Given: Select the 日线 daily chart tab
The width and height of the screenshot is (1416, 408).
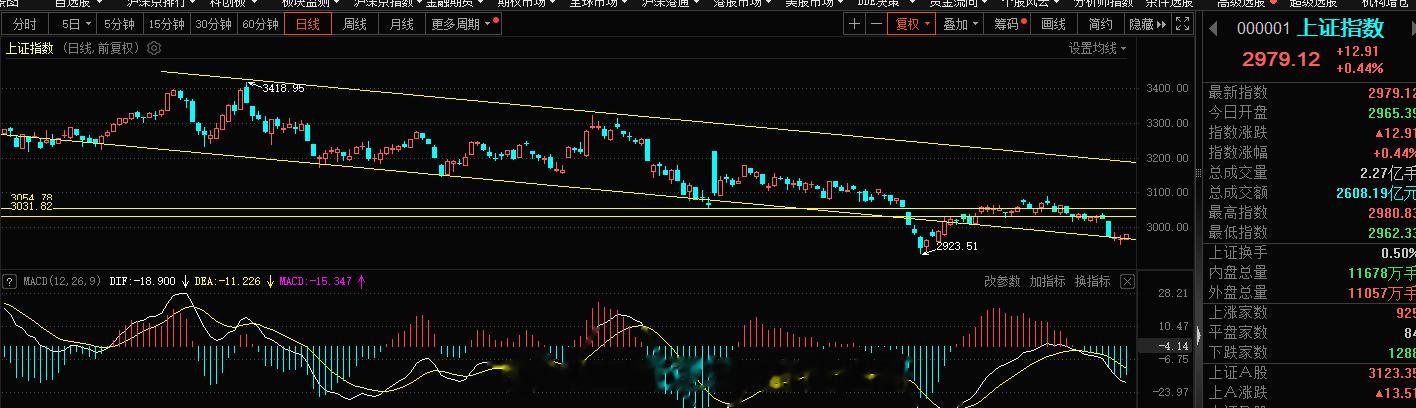Looking at the screenshot, I should coord(308,25).
